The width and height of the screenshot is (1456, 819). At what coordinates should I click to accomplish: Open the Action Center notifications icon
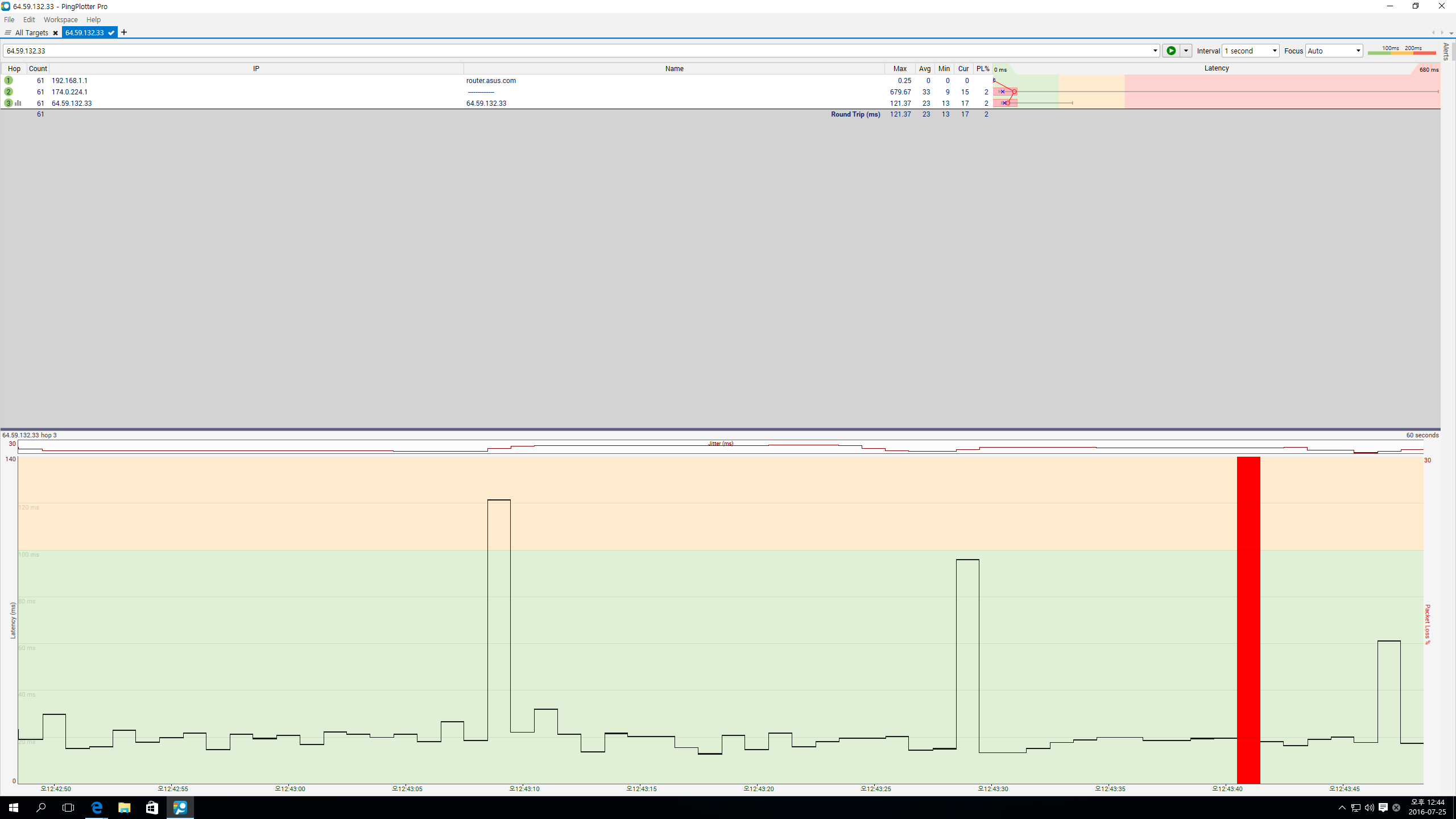point(1383,808)
